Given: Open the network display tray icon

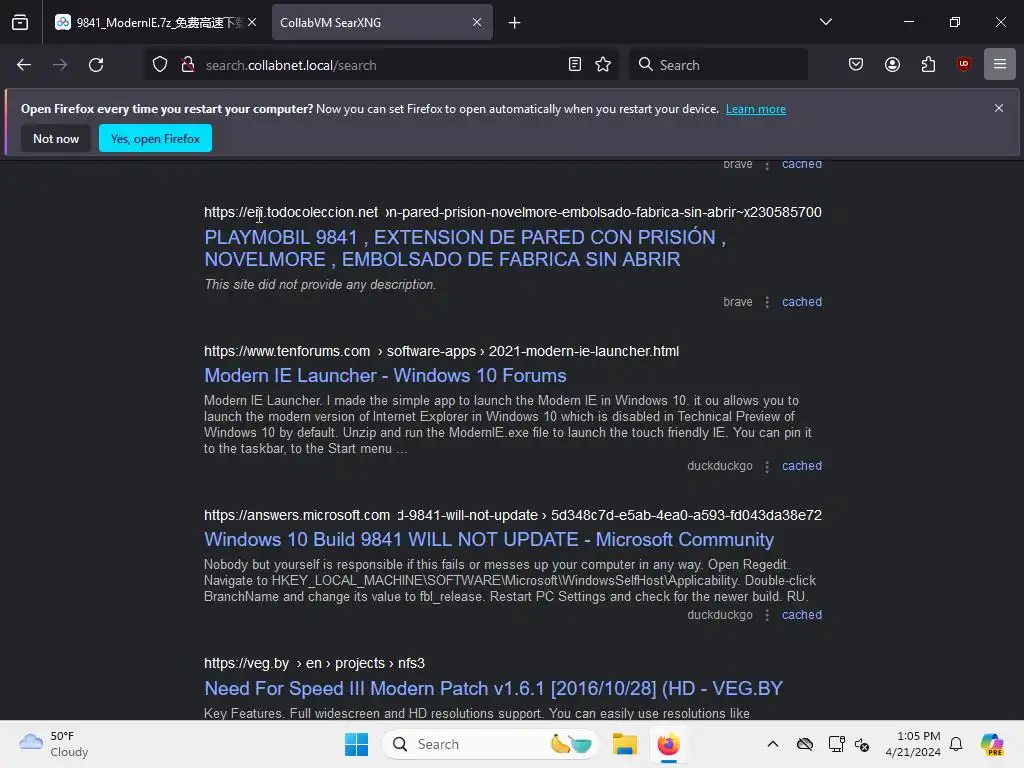Looking at the screenshot, I should [x=836, y=744].
